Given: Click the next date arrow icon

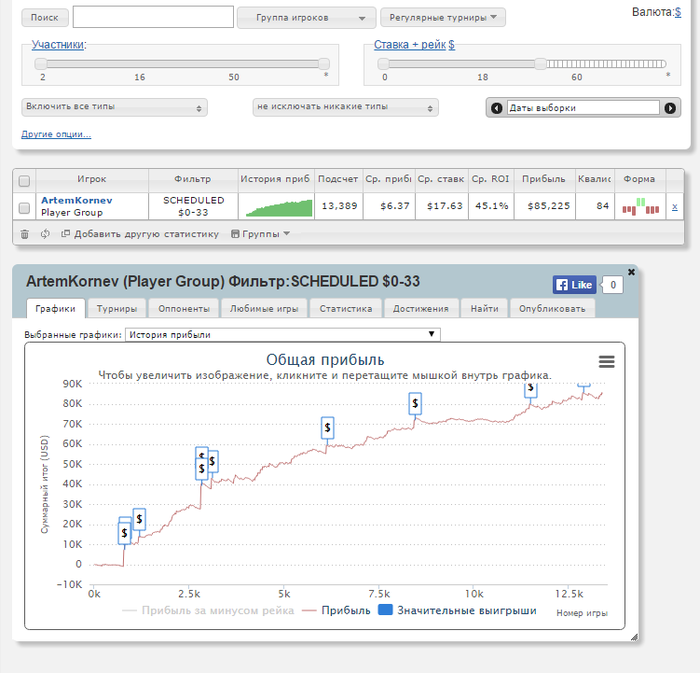Looking at the screenshot, I should 670,108.
